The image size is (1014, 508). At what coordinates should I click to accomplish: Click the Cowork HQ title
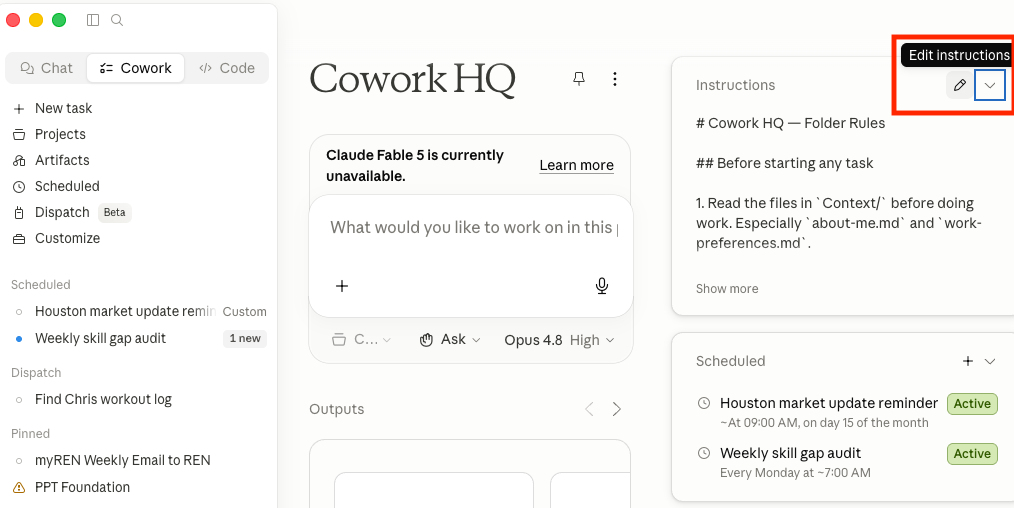[413, 79]
